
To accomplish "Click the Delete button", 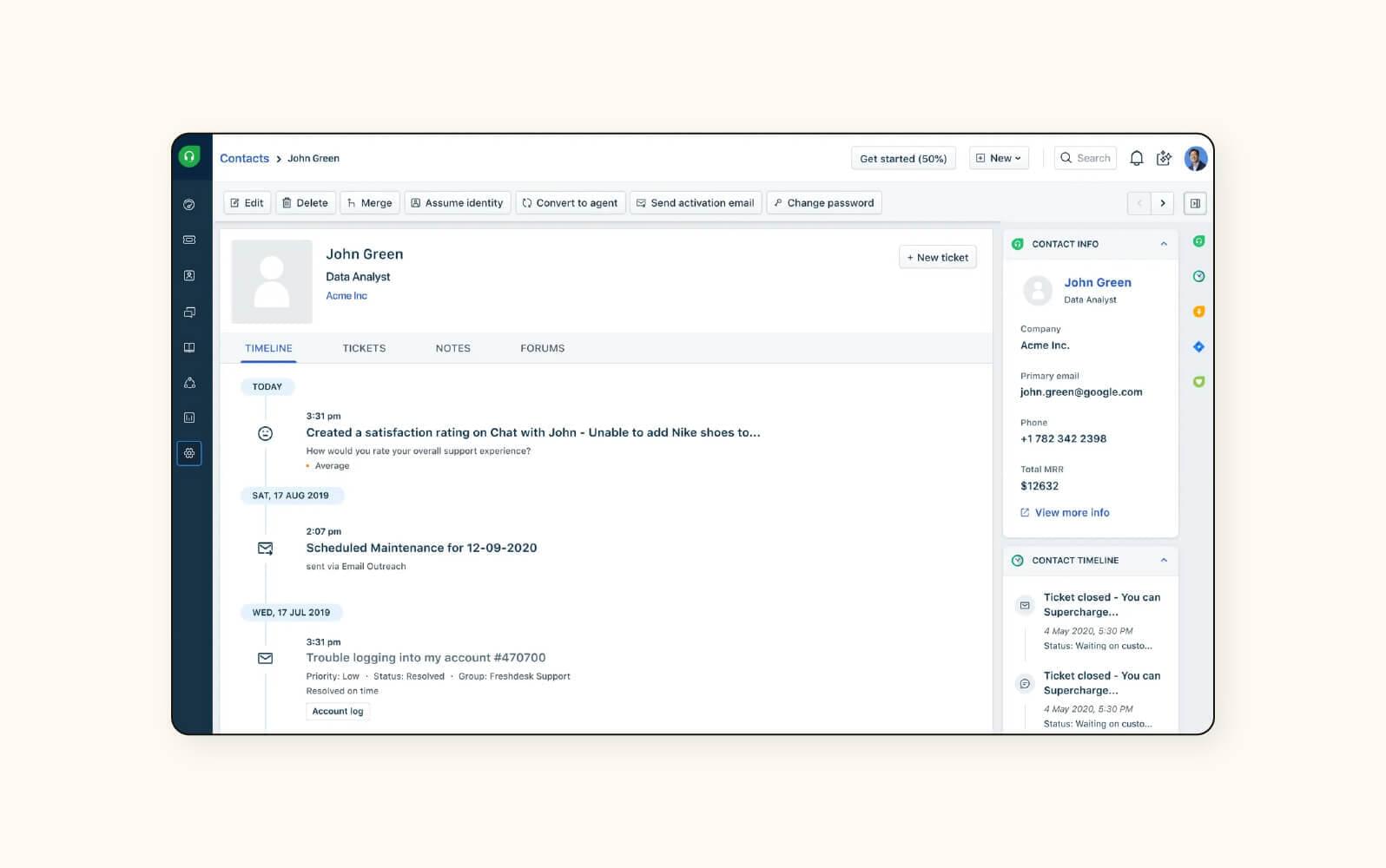I will [x=306, y=203].
